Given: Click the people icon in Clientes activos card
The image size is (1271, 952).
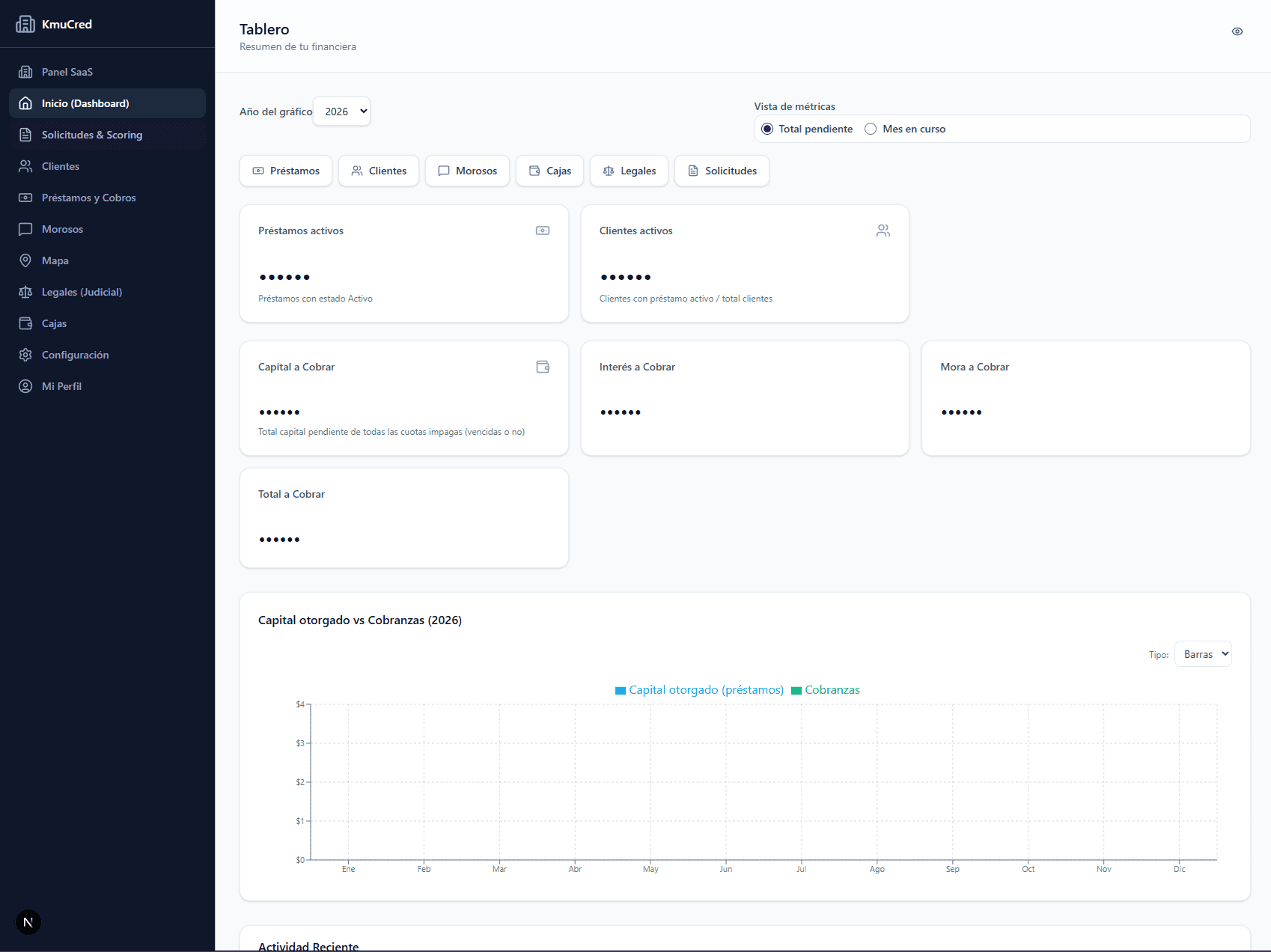Looking at the screenshot, I should (883, 231).
